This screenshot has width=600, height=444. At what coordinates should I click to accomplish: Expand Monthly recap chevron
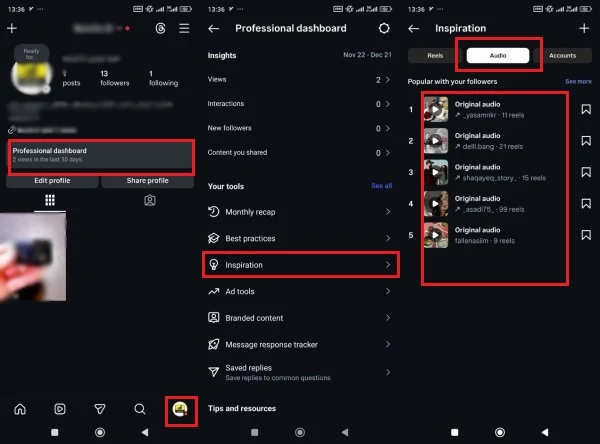pyautogui.click(x=388, y=212)
